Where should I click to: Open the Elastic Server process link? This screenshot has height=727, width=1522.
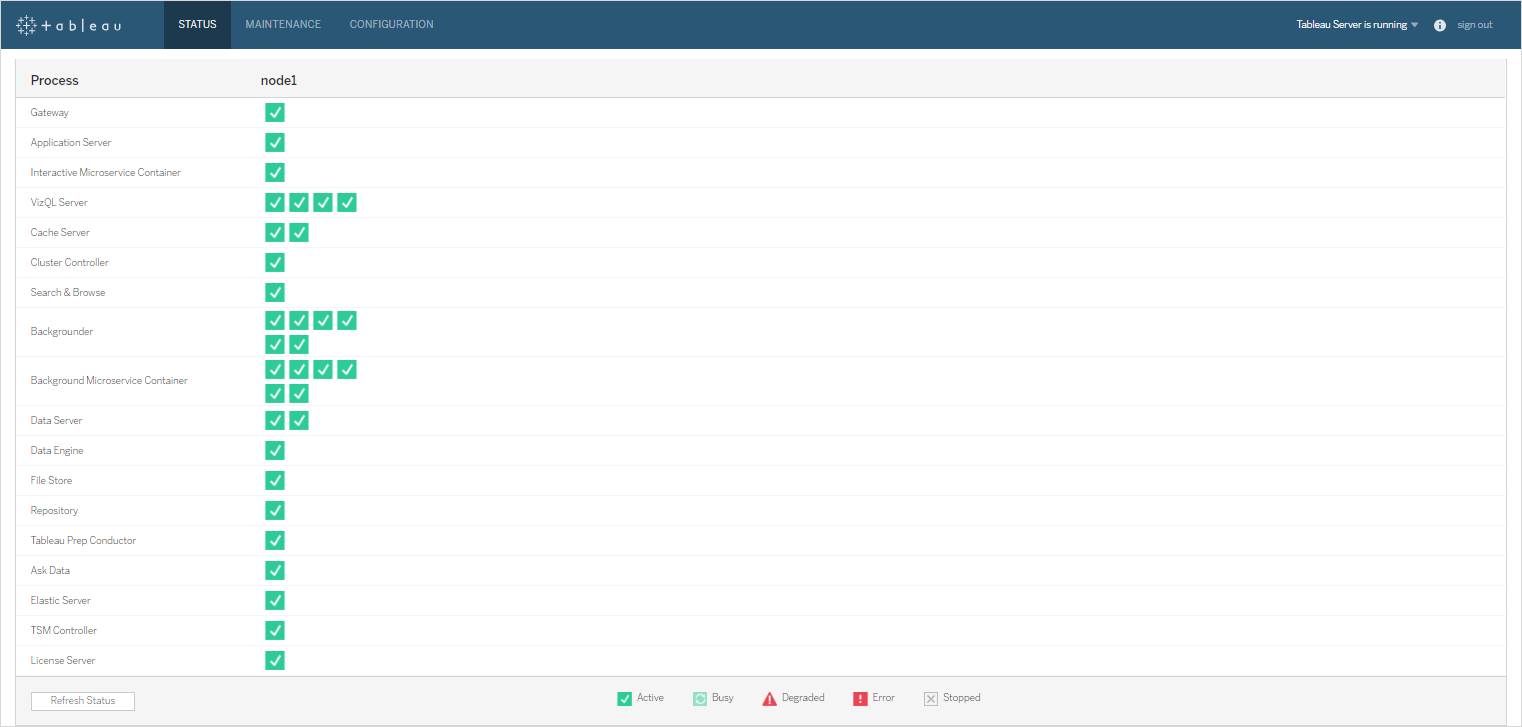click(61, 601)
